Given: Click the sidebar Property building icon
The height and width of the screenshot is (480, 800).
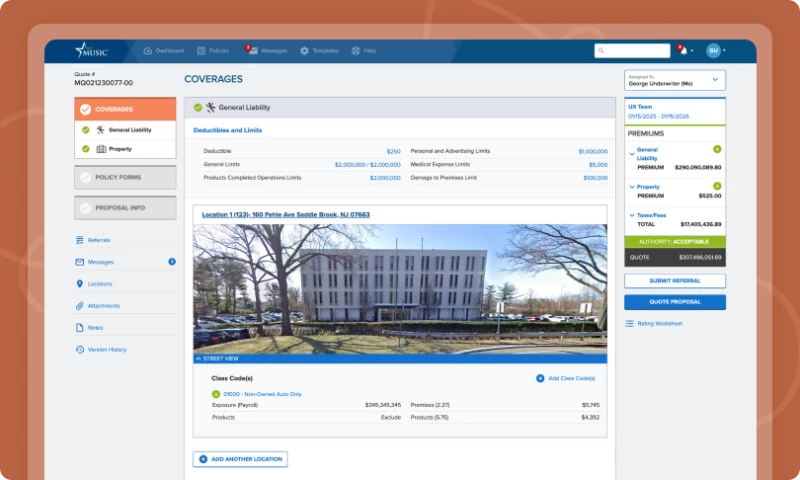Looking at the screenshot, I should coord(102,149).
